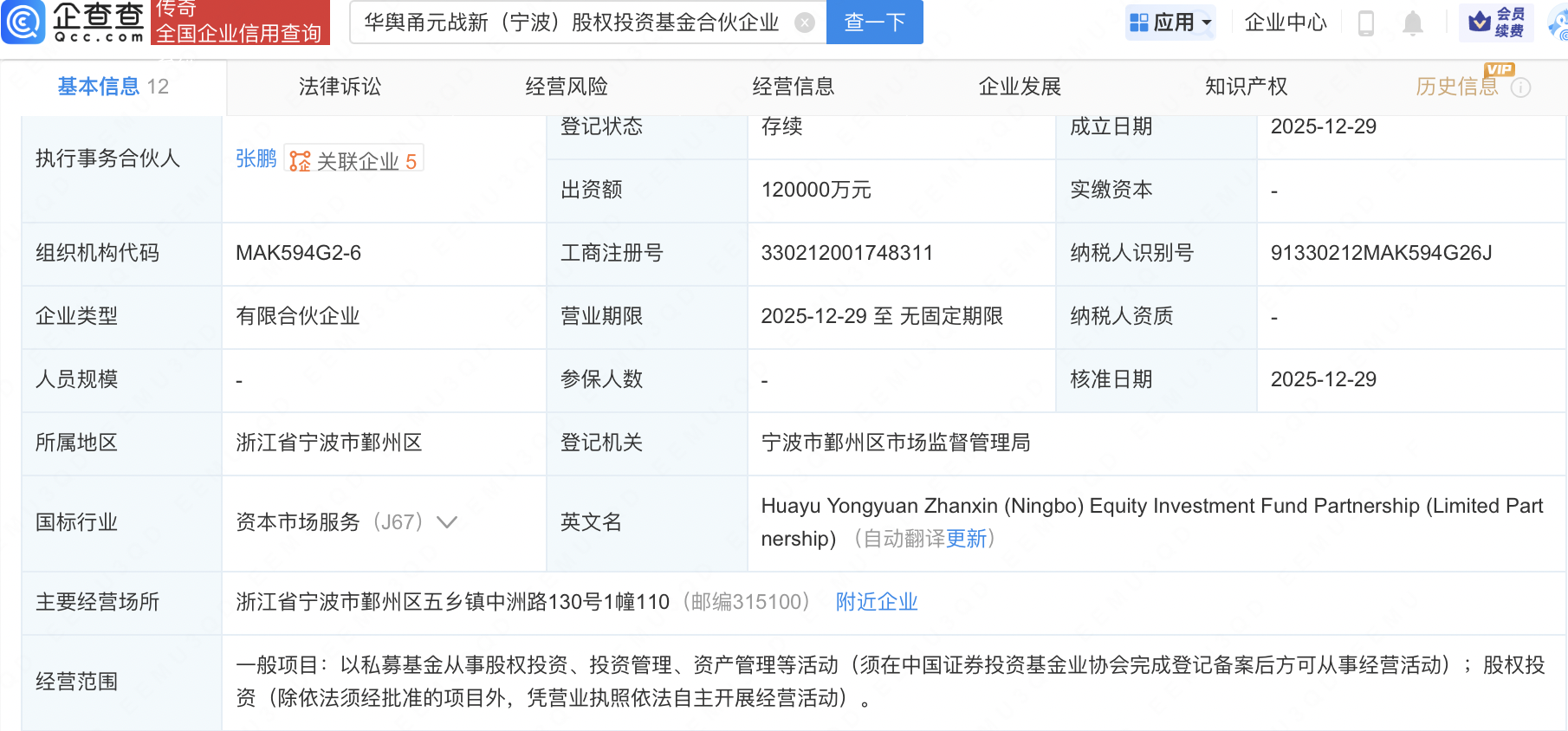
Task: Expand the 国标行业 chevron for 资本市场服务
Action: point(447,522)
